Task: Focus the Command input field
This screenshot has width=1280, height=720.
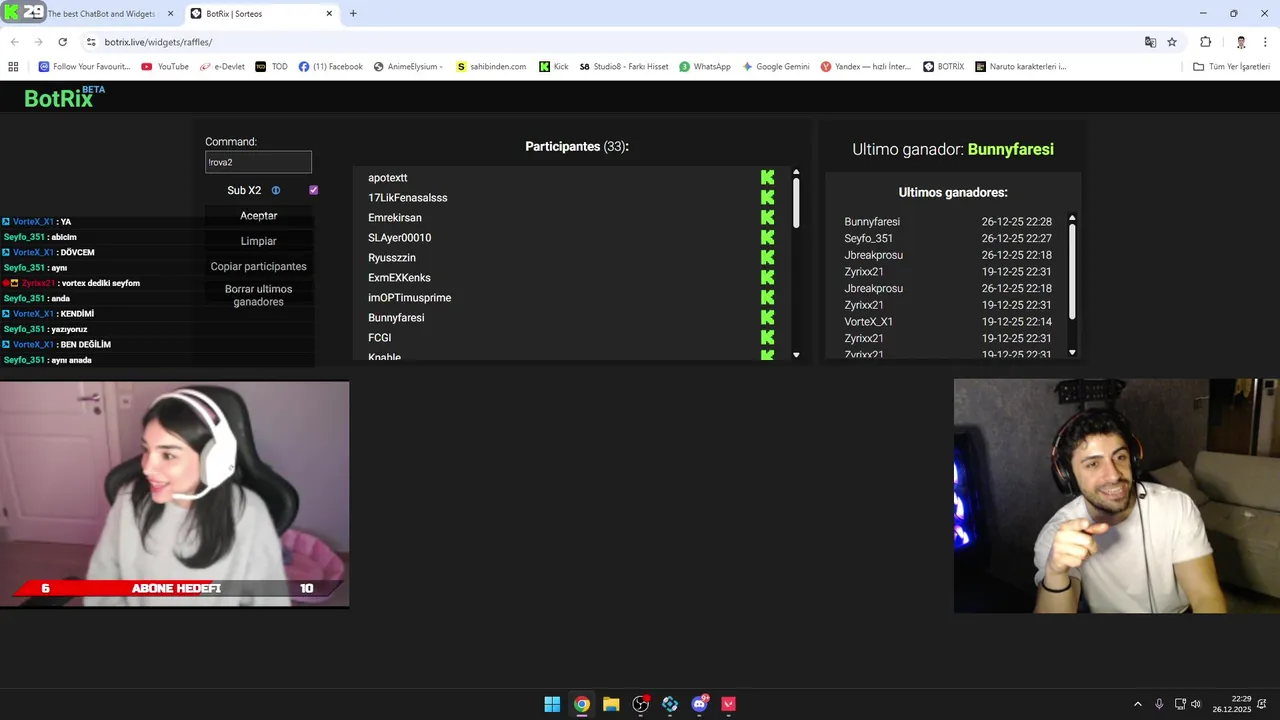Action: point(259,162)
